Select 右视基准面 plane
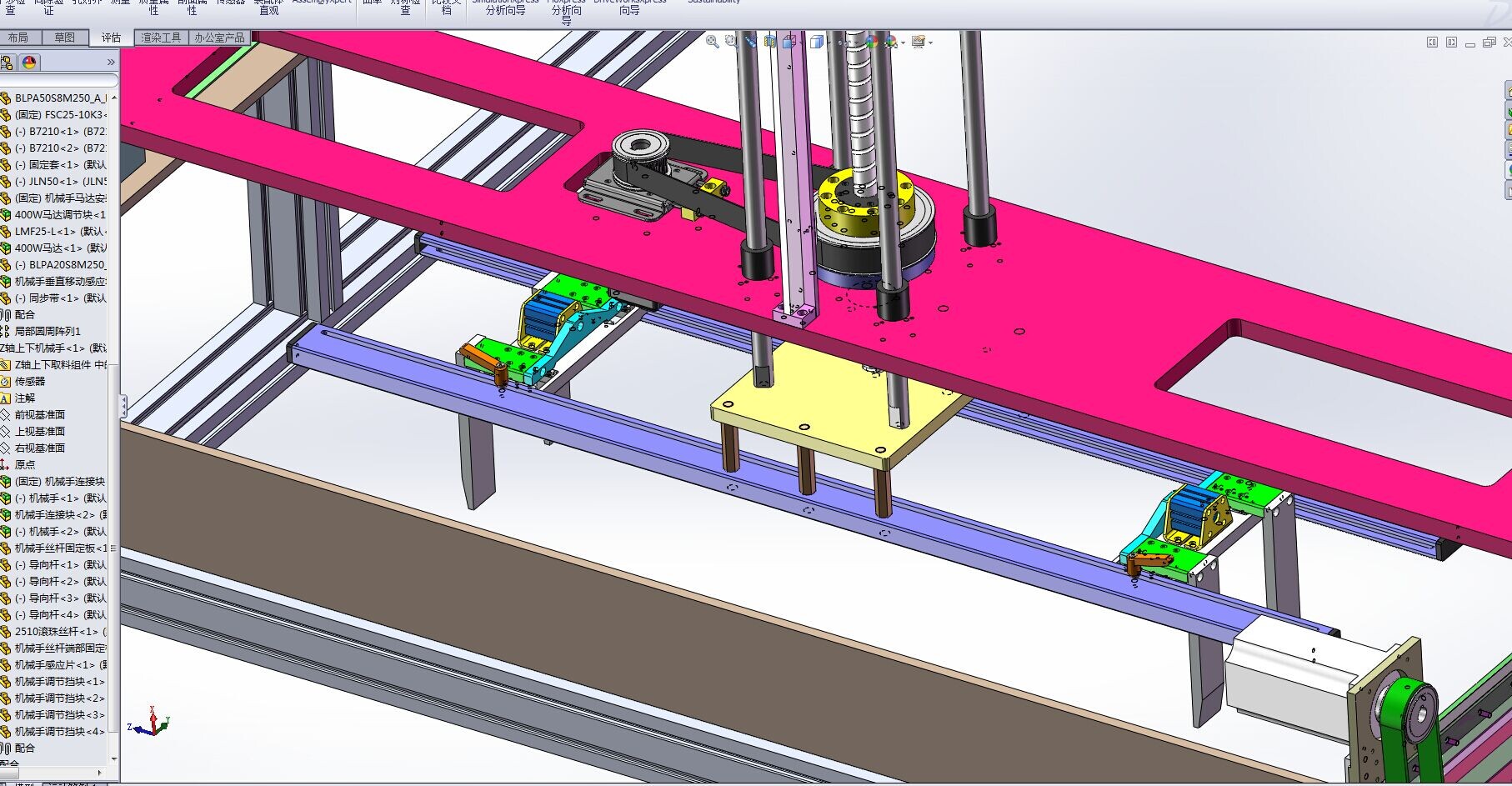 pyautogui.click(x=40, y=448)
